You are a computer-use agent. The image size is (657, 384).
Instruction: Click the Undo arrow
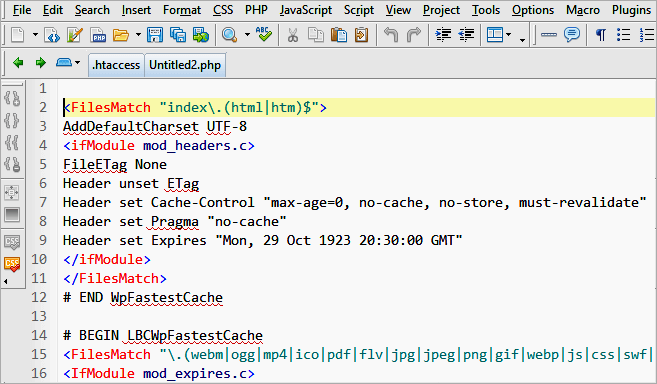click(391, 35)
